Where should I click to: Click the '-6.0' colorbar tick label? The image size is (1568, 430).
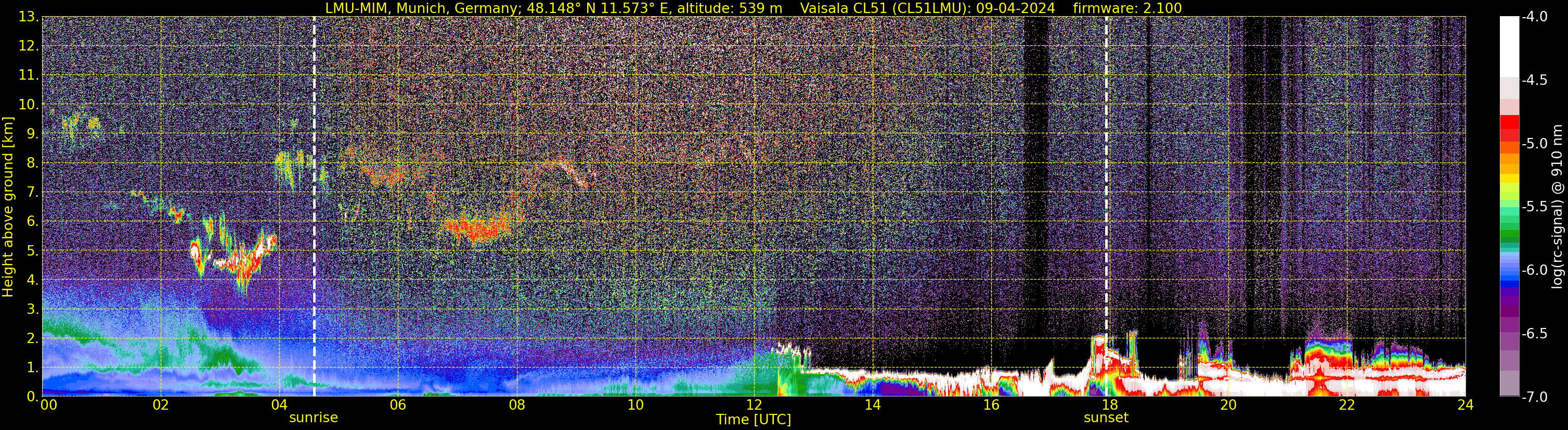(1535, 270)
